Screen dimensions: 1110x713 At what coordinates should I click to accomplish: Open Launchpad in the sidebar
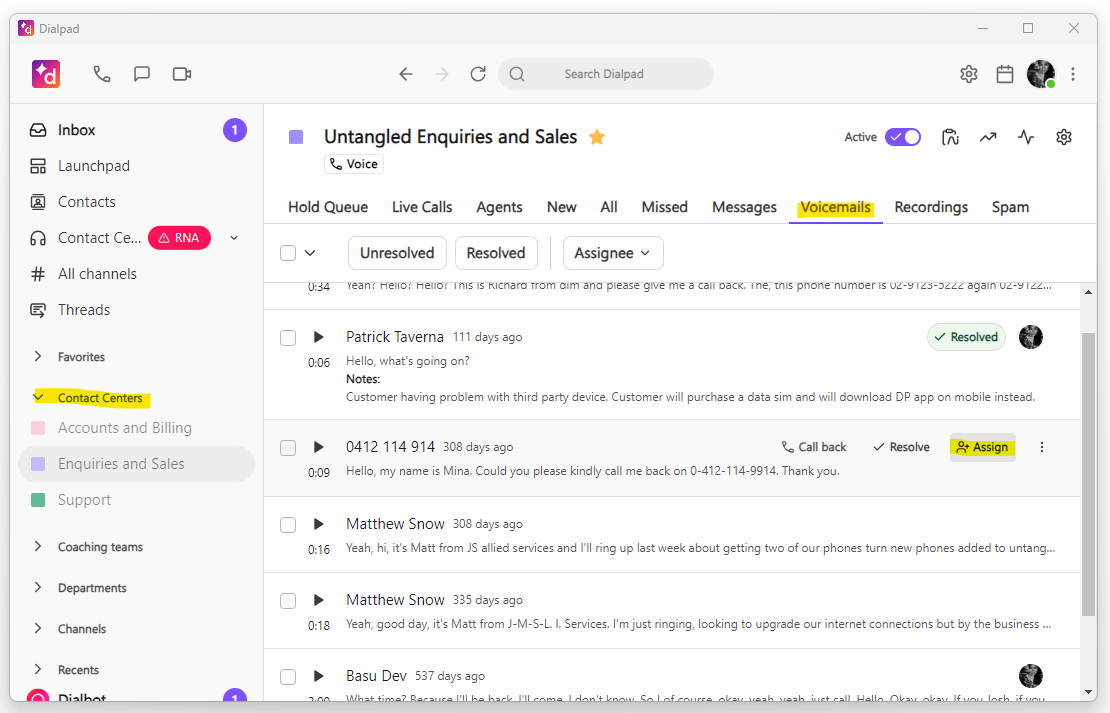137,166
